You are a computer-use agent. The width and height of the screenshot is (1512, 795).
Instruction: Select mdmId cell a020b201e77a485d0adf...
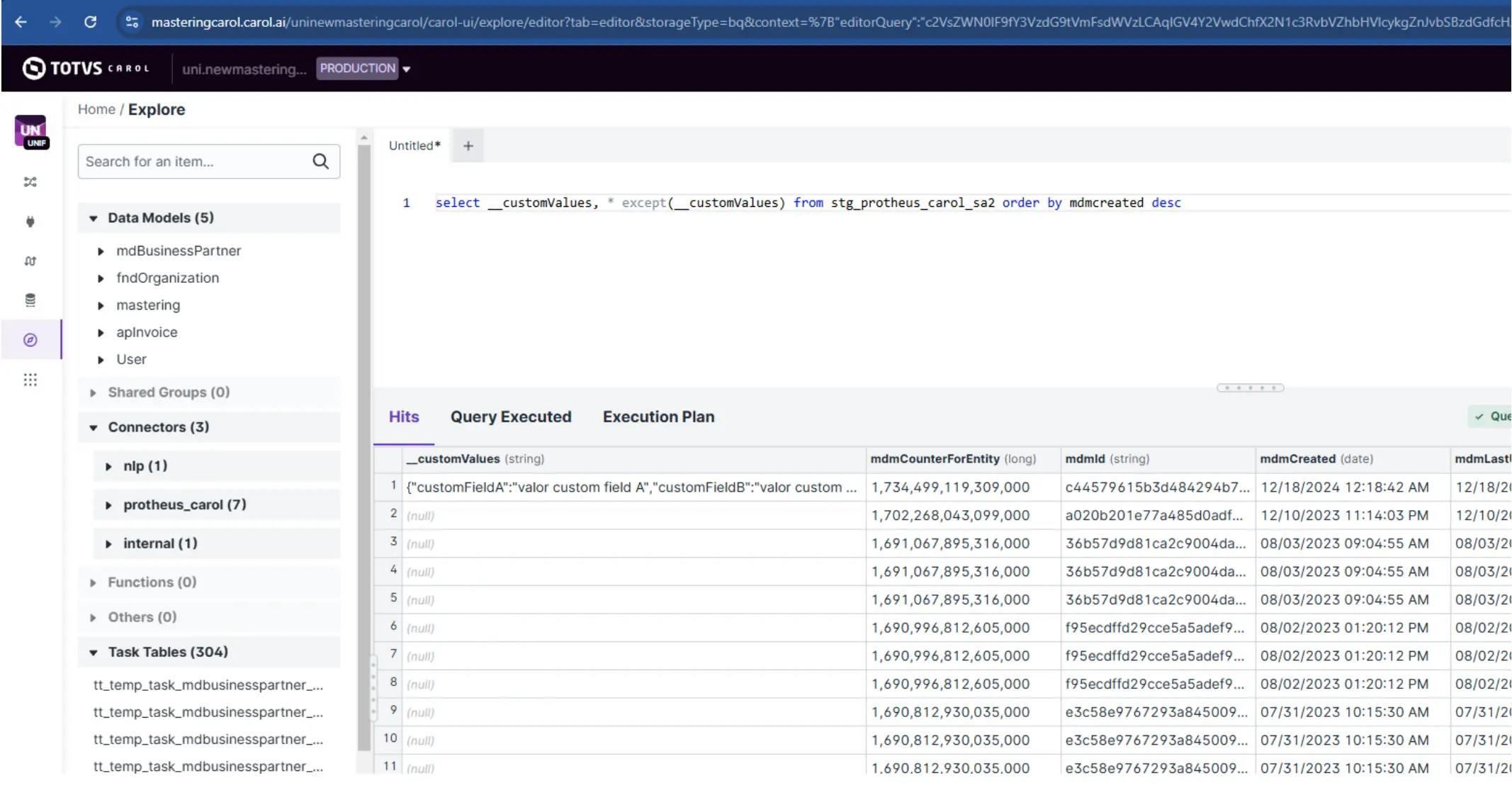click(x=1158, y=515)
